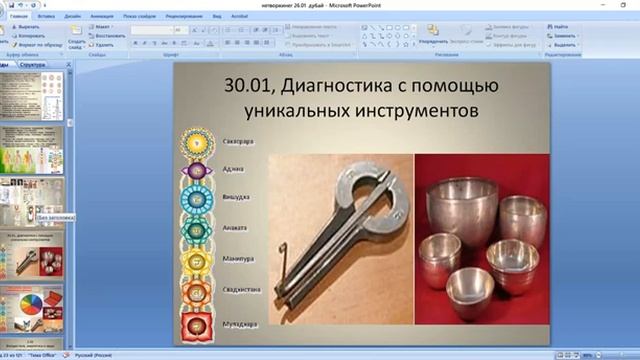
Task: Click the Русский (Россия) language indicator
Action: click(93, 356)
